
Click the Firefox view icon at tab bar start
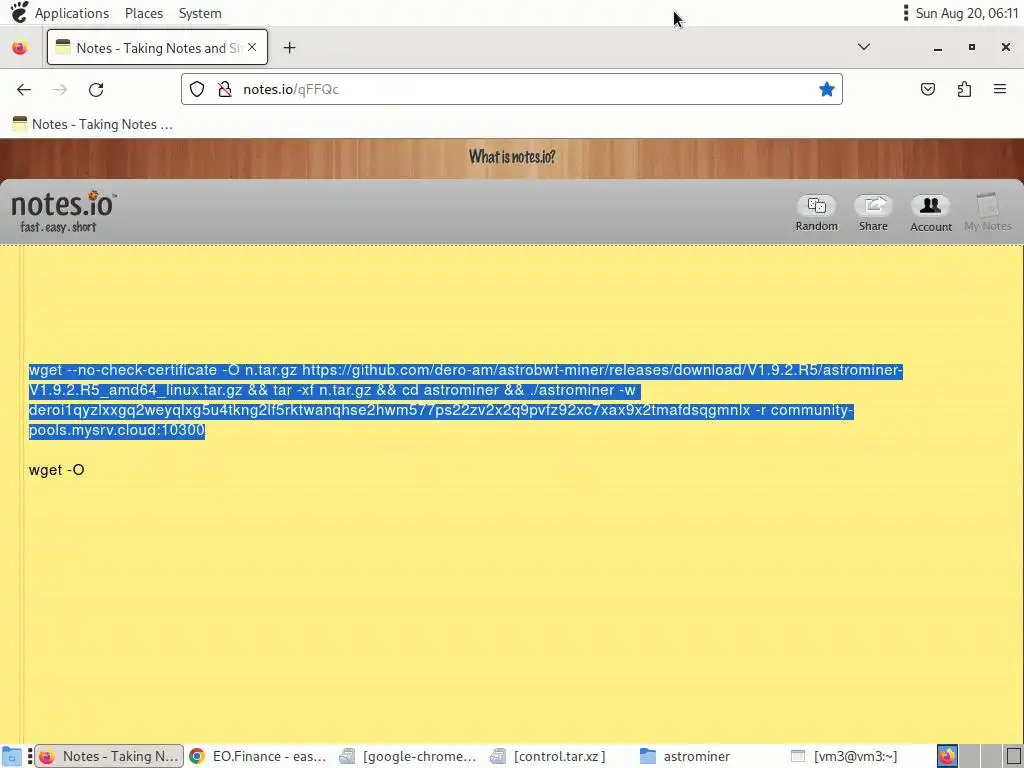[x=20, y=48]
